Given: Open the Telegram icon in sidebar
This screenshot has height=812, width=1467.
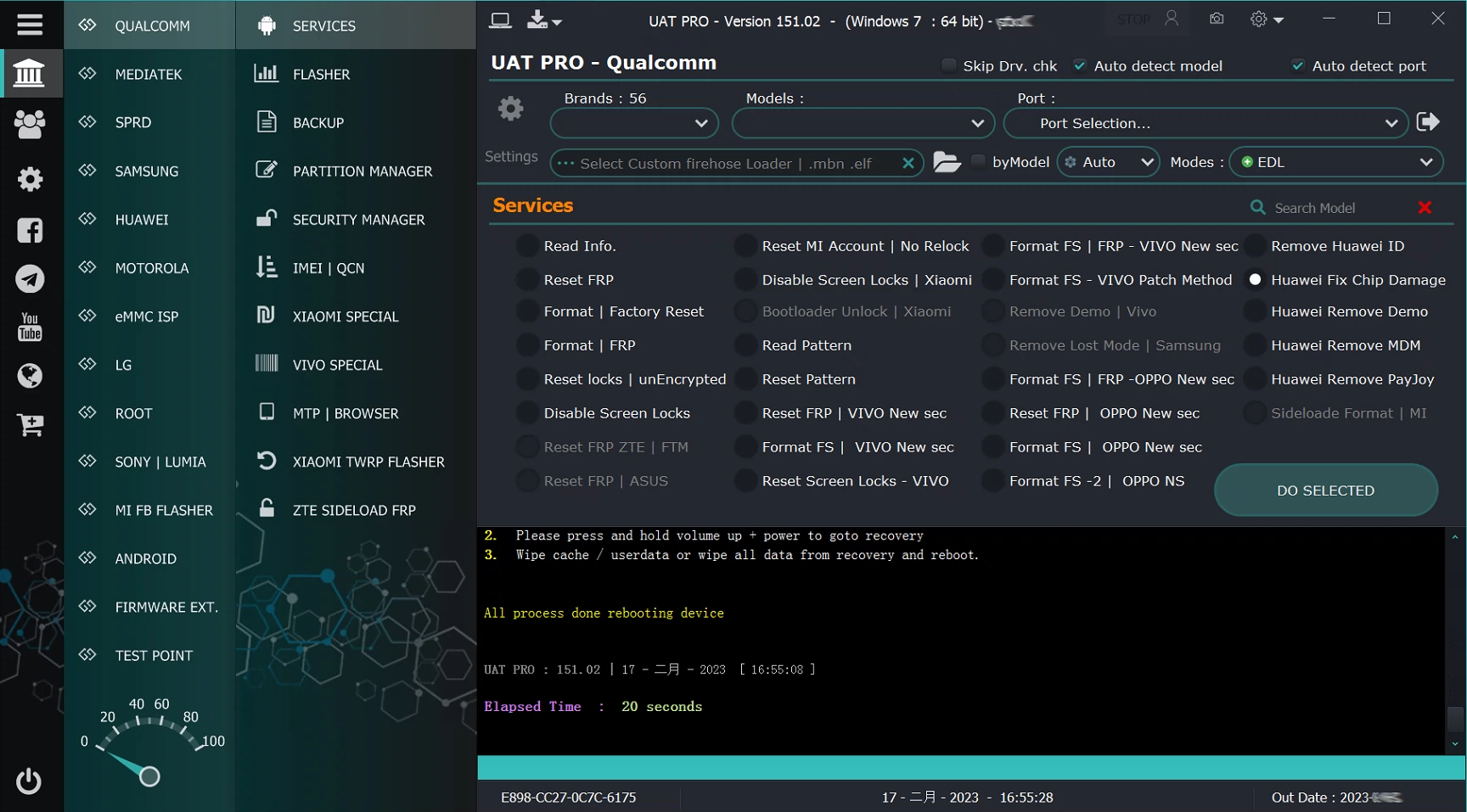Looking at the screenshot, I should (30, 278).
